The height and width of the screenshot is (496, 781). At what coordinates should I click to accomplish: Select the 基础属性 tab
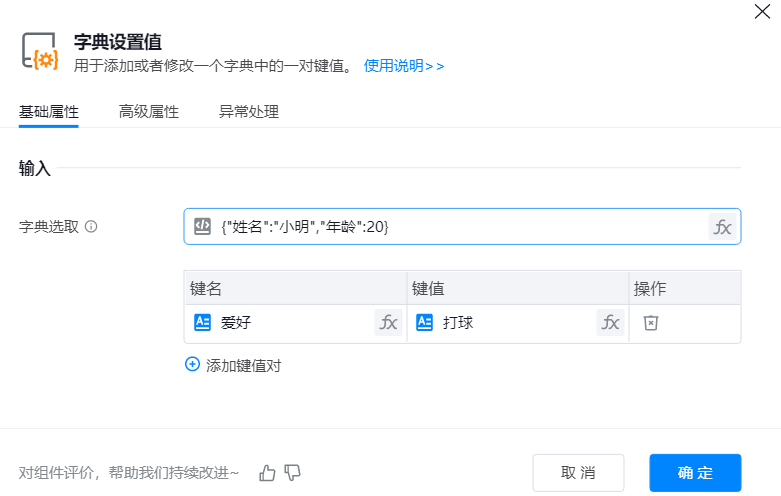[49, 112]
